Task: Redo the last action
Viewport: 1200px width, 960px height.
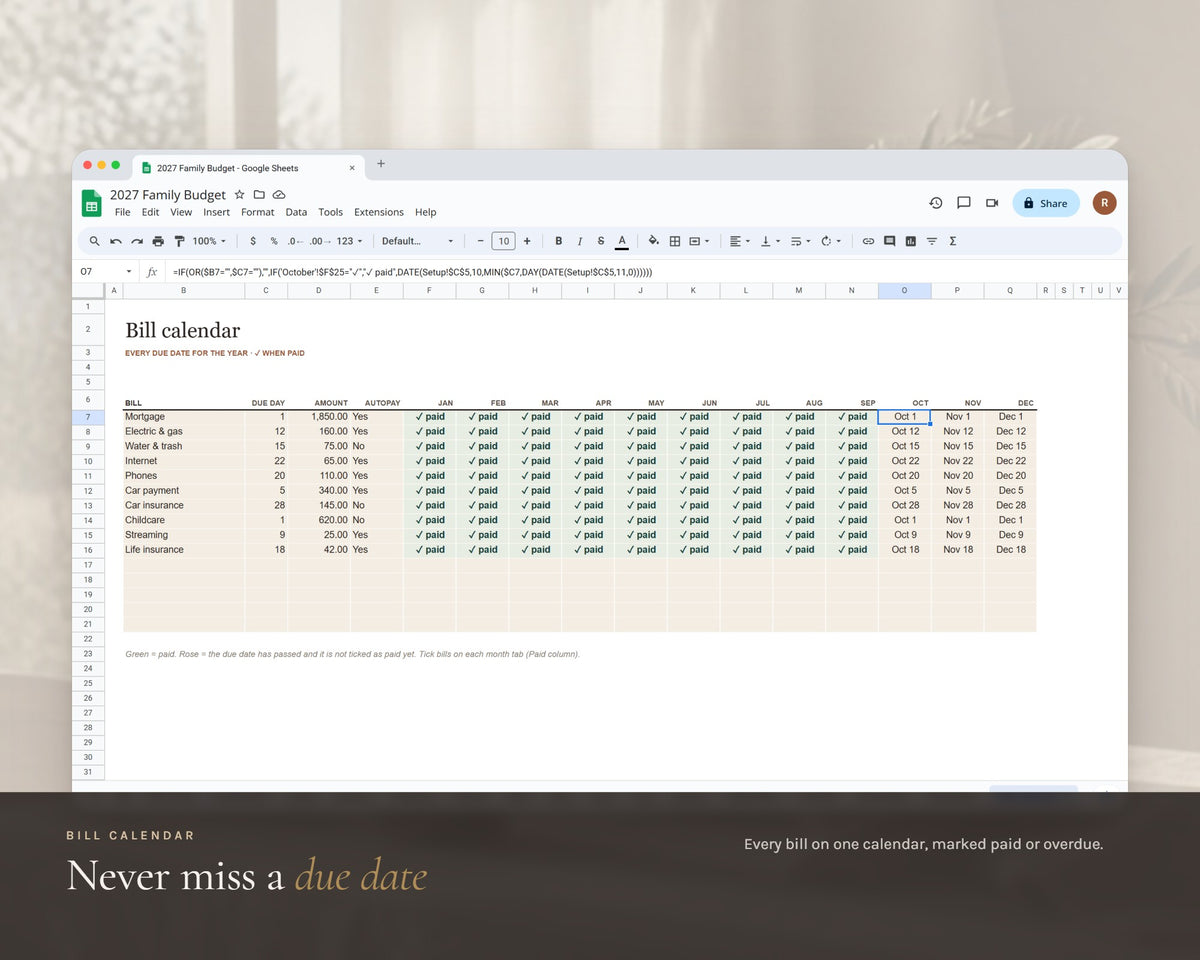Action: coord(137,241)
